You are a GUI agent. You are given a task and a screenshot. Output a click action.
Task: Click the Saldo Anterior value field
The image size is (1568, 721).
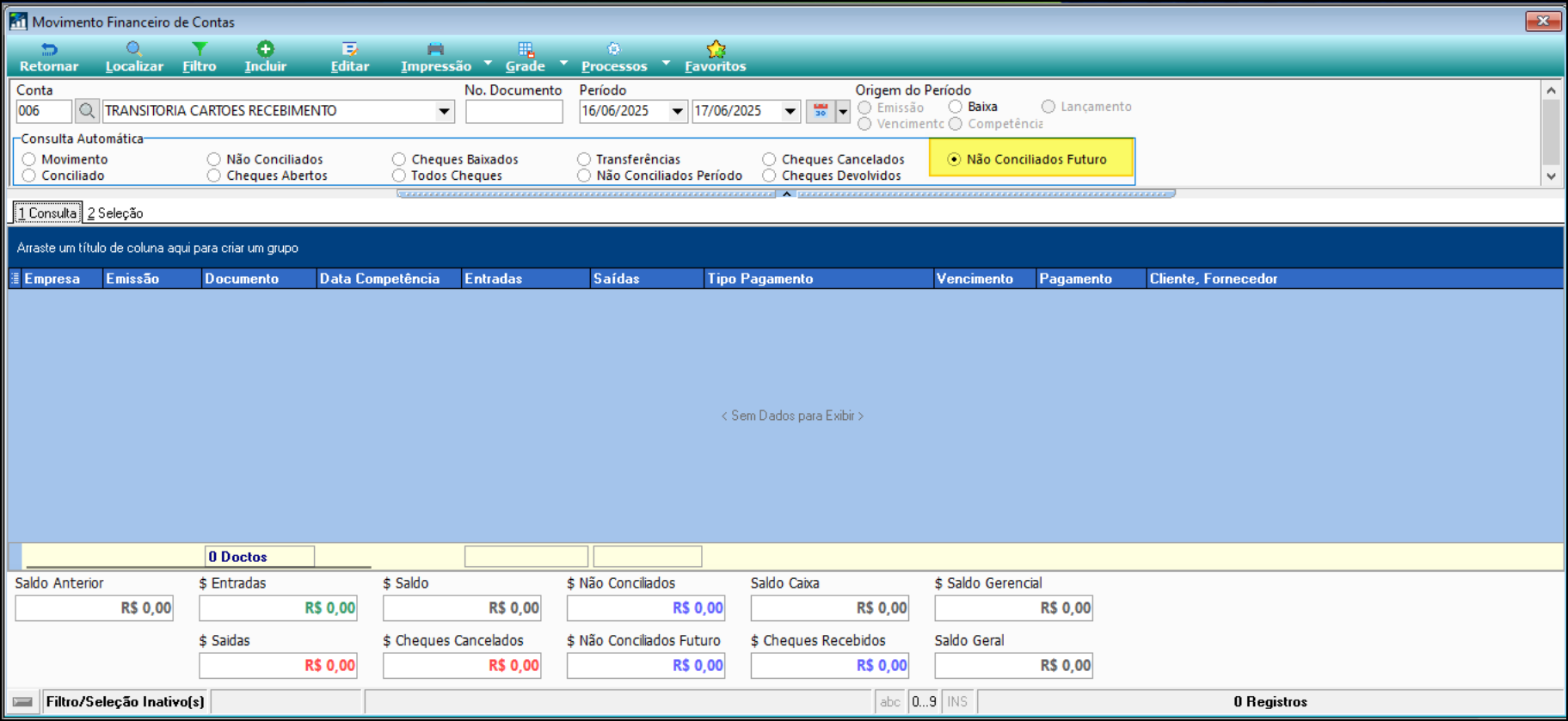pyautogui.click(x=94, y=608)
